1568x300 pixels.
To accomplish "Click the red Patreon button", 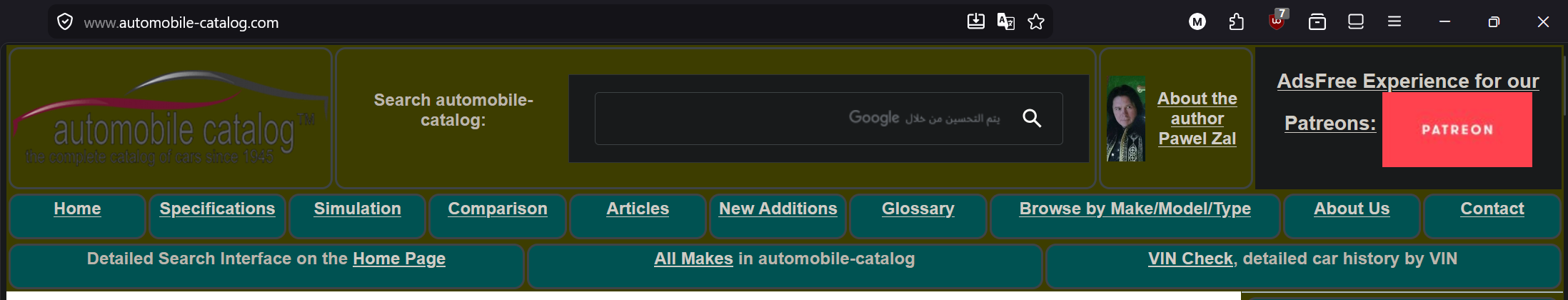I will [1457, 129].
